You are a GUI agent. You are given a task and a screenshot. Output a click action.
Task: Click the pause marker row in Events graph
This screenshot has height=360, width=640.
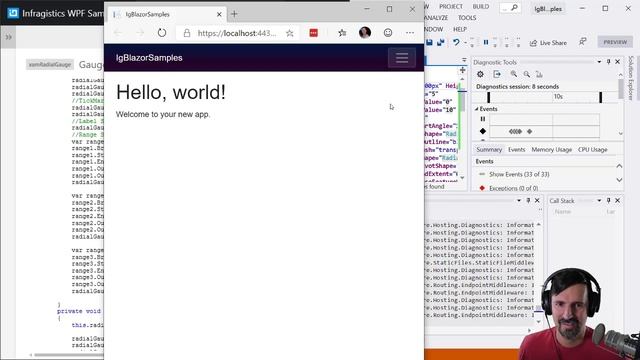click(x=483, y=119)
